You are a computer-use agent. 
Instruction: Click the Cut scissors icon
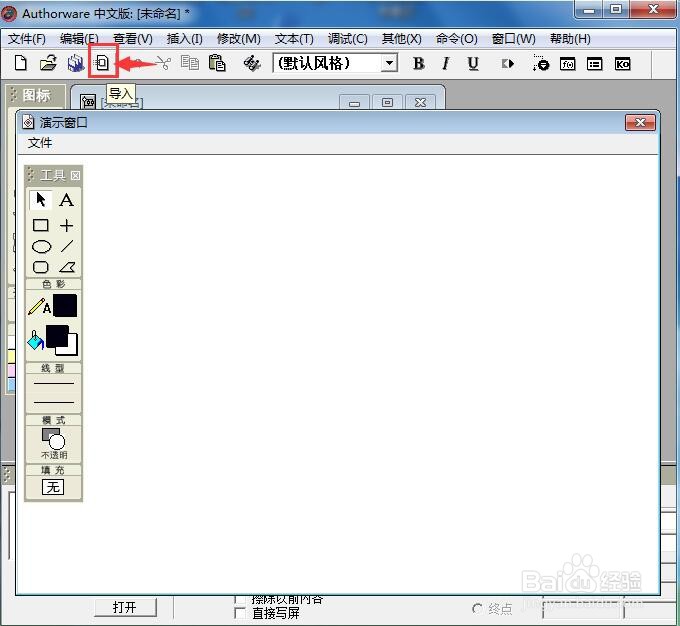163,63
